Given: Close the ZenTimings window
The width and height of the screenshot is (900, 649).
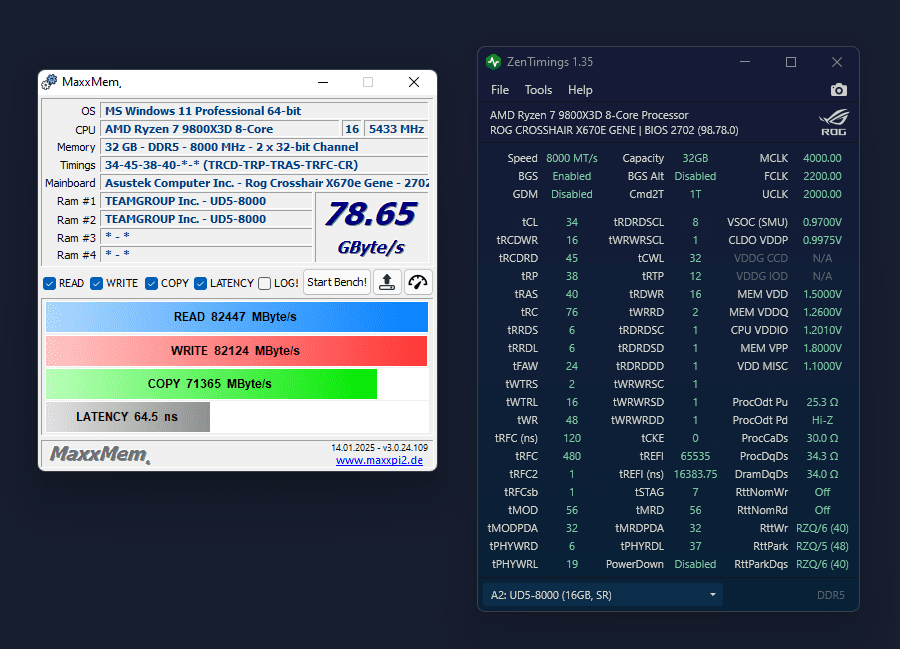Looking at the screenshot, I should 837,62.
